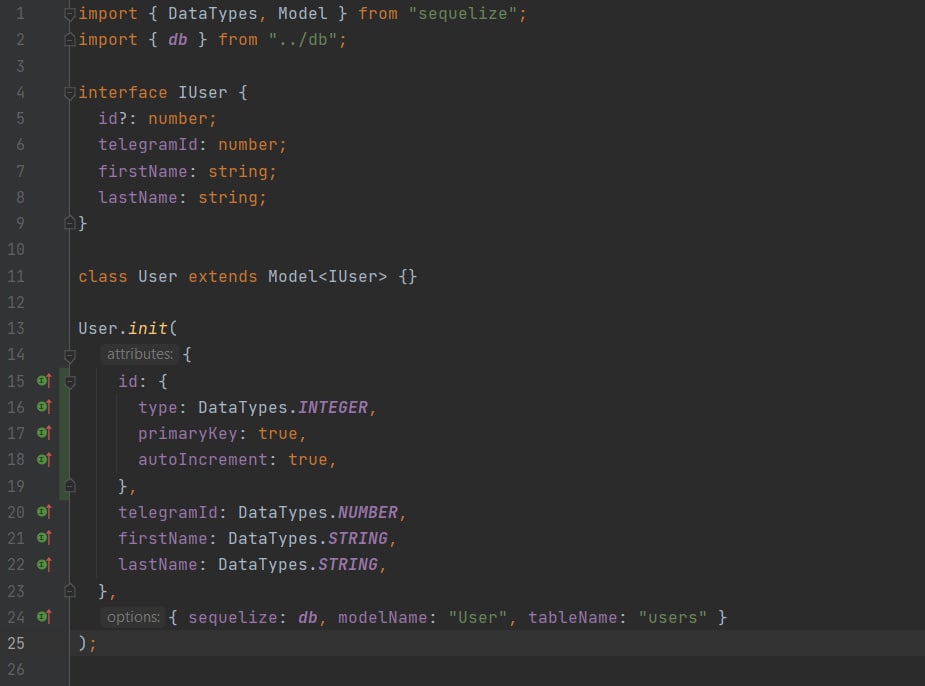This screenshot has width=925, height=686.
Task: Collapse the IUser interface fold on line 4
Action: coord(70,93)
